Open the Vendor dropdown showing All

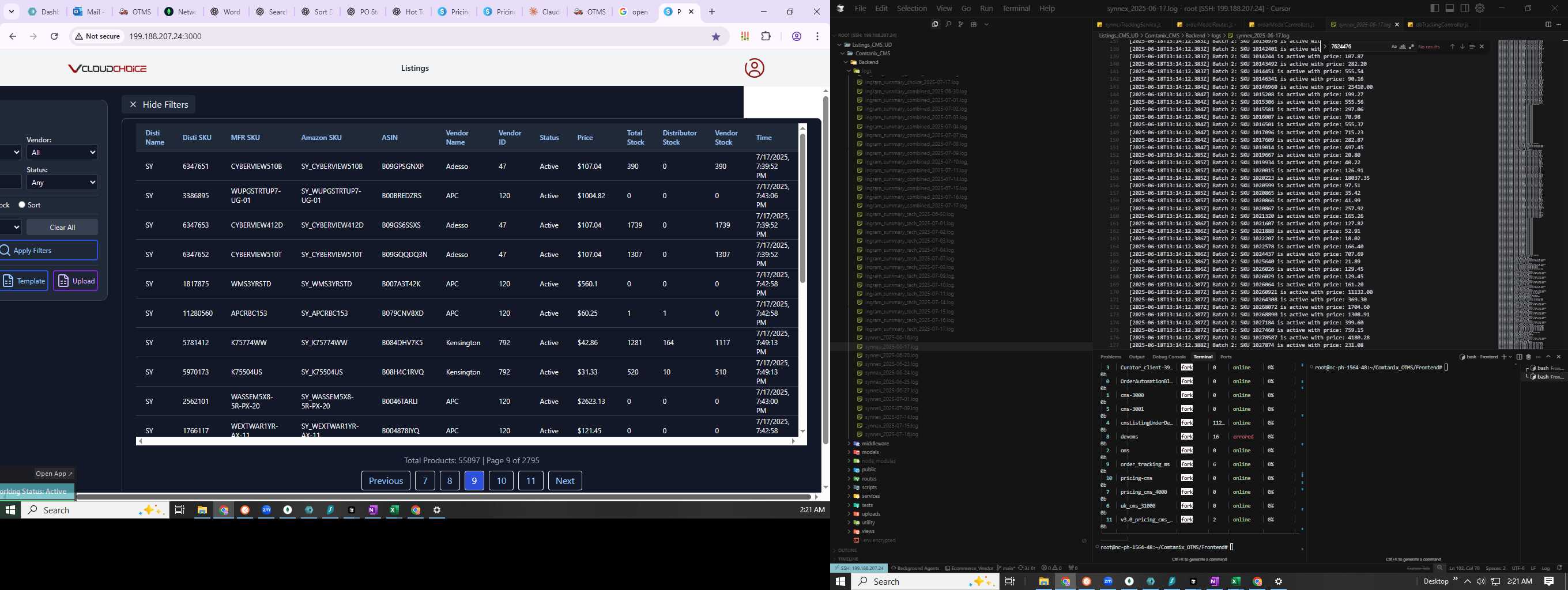[x=62, y=153]
